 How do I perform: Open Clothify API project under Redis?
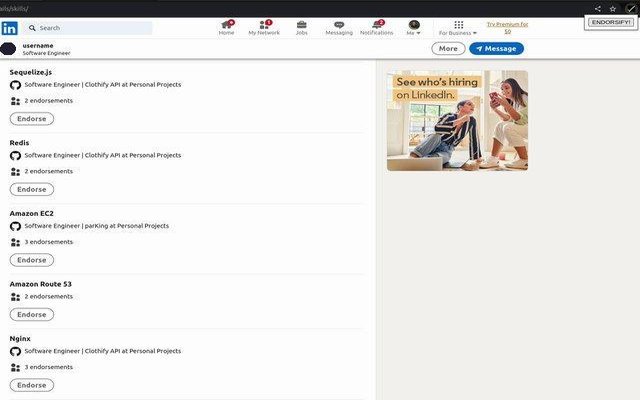pyautogui.click(x=102, y=155)
